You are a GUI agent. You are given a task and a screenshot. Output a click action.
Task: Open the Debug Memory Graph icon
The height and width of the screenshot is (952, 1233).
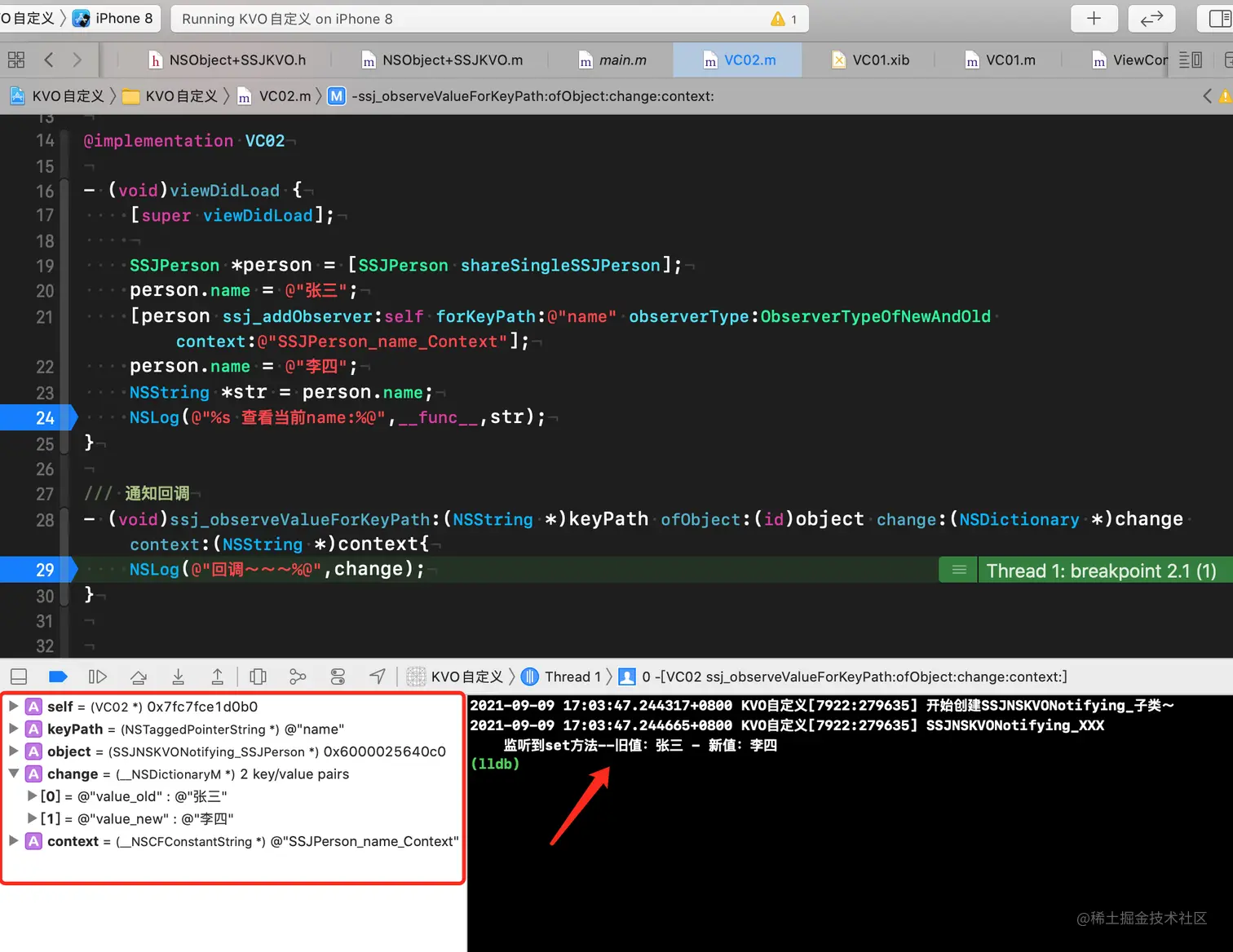point(298,677)
